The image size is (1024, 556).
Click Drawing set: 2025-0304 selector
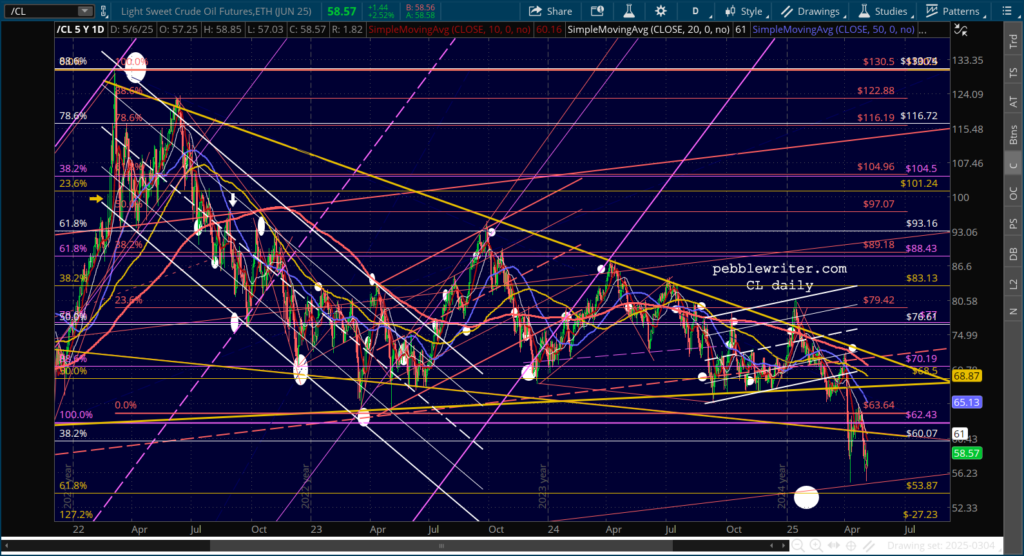pos(940,546)
